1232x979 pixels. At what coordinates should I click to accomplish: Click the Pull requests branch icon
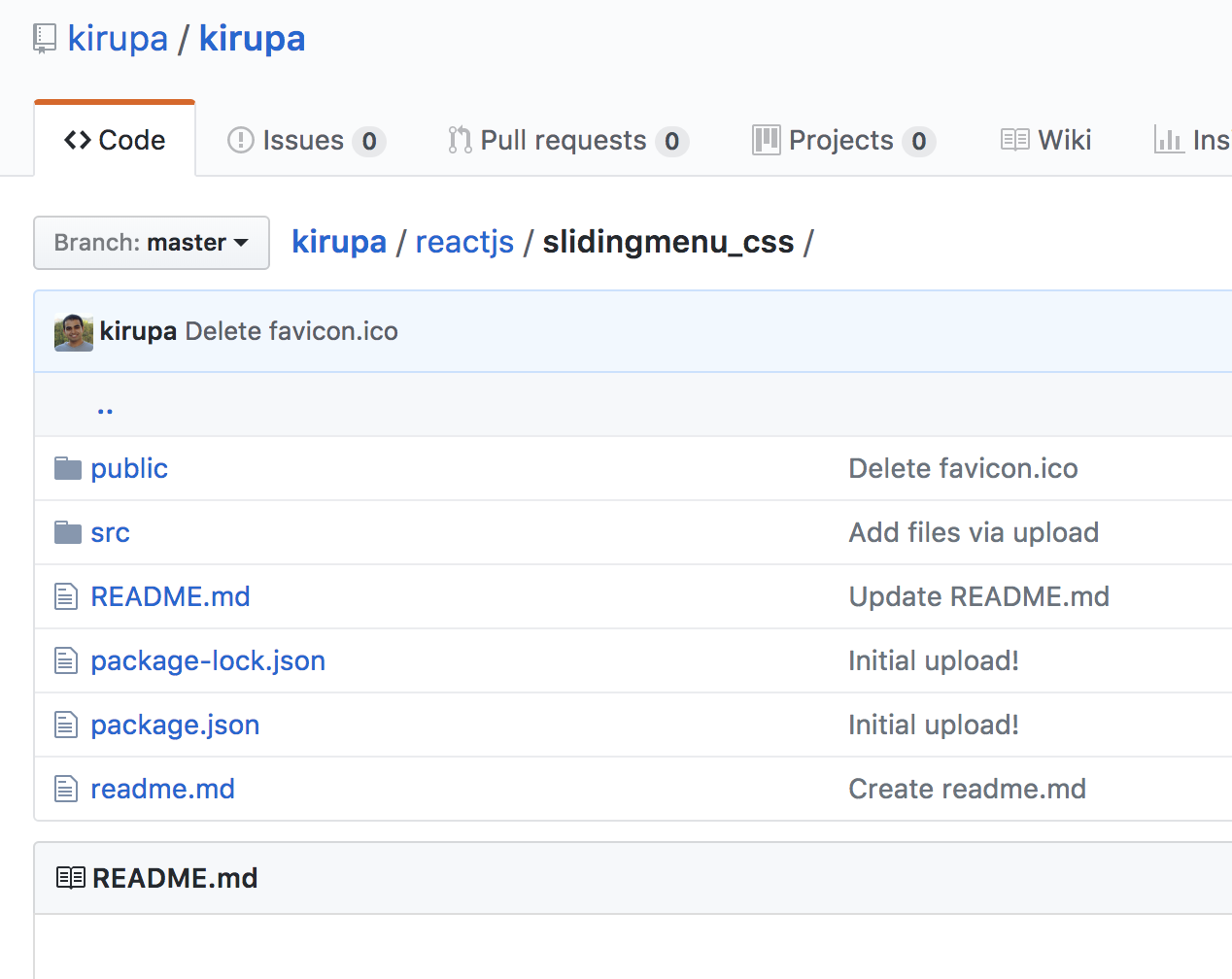[x=460, y=140]
